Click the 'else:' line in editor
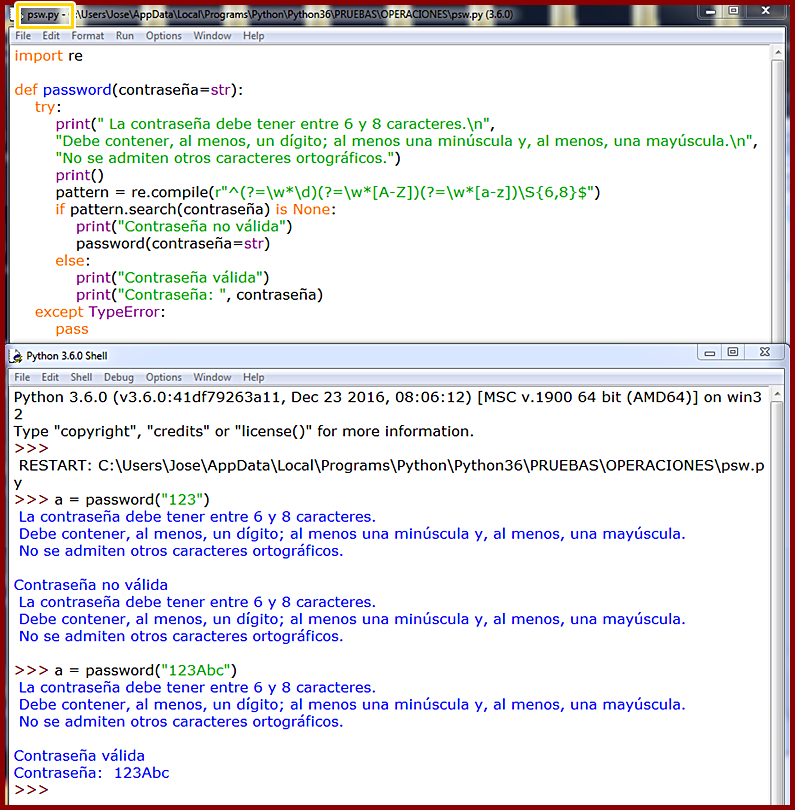The height and width of the screenshot is (810, 795). tap(72, 260)
